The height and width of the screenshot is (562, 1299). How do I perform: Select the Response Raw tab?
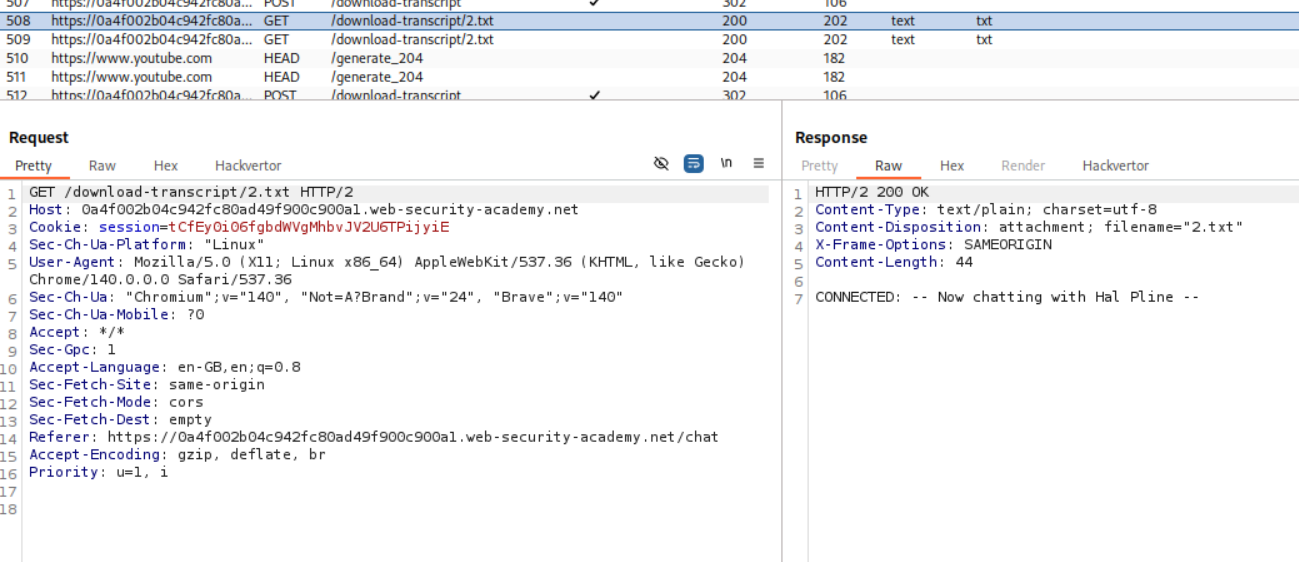pos(888,166)
